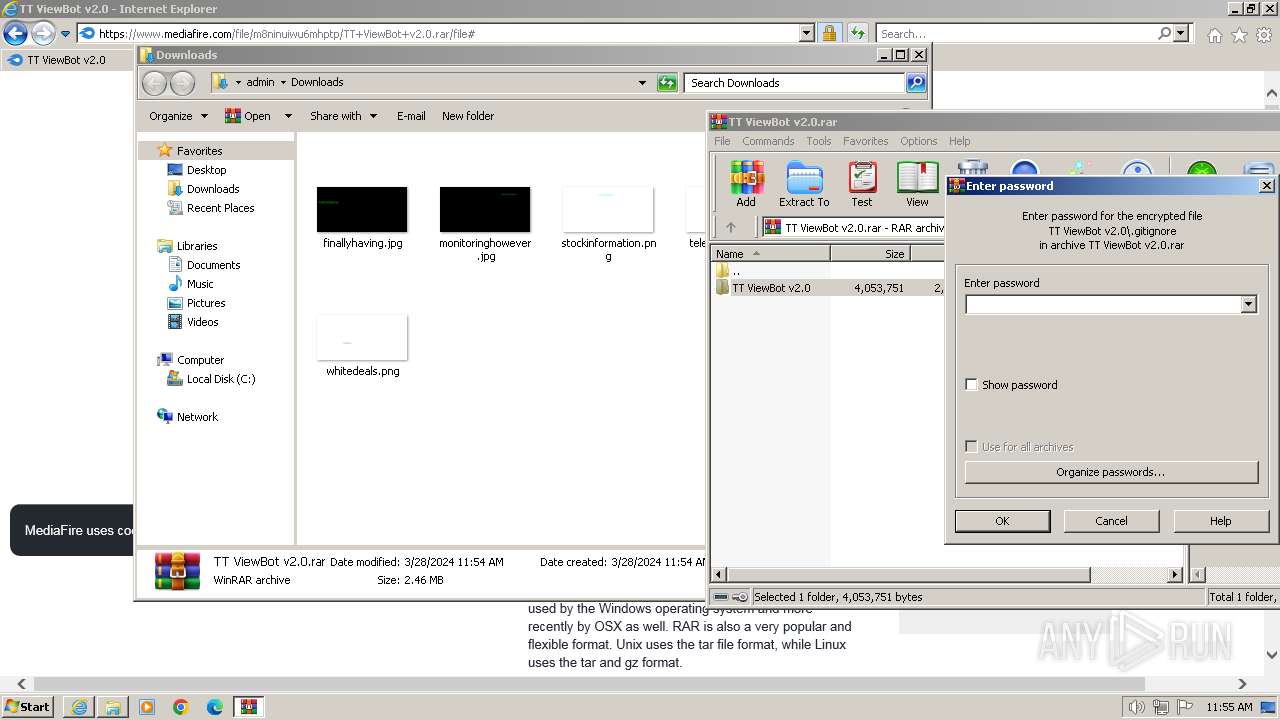Open Microsoft Edge from the taskbar
Image resolution: width=1280 pixels, height=720 pixels.
click(x=215, y=707)
